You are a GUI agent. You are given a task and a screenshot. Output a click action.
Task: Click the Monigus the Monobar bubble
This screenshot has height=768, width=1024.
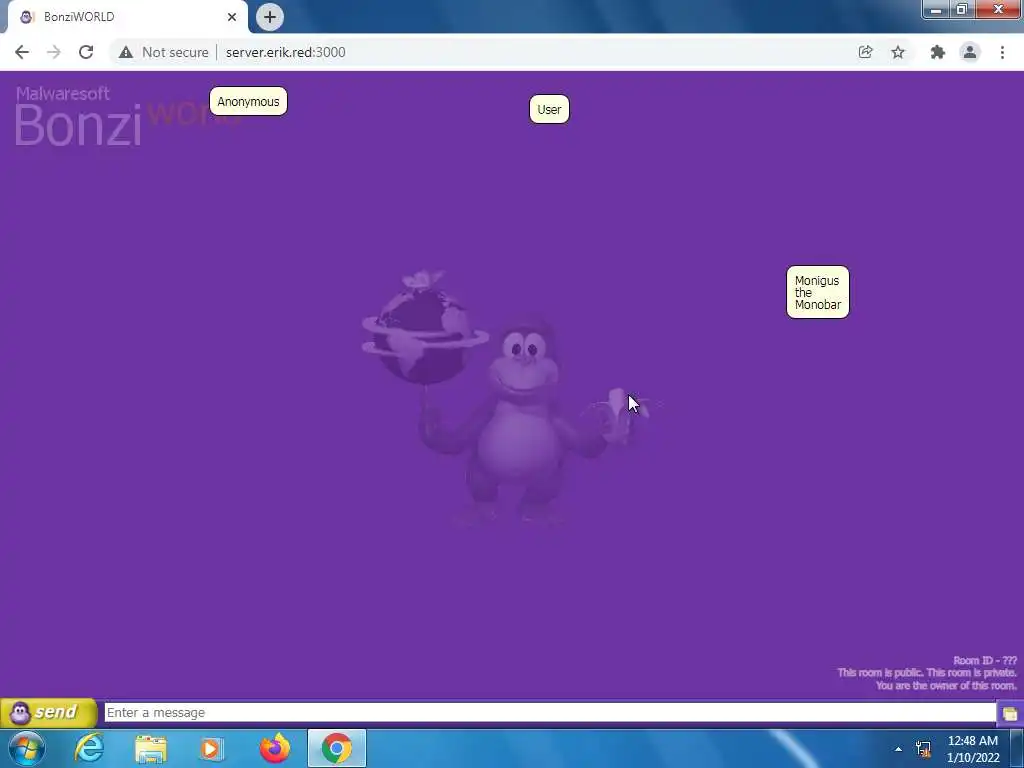coord(818,292)
